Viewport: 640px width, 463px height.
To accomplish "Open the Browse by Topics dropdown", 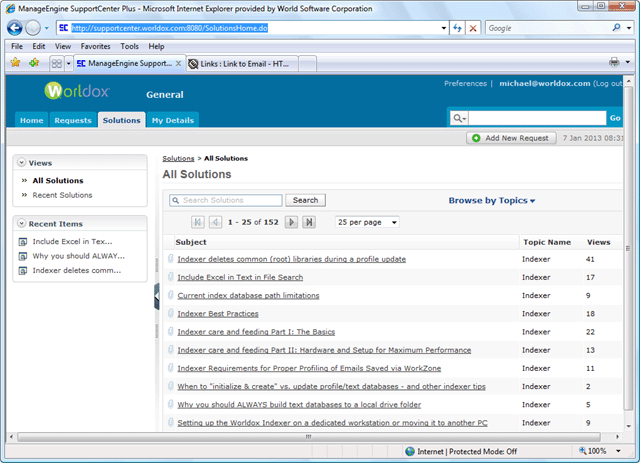I will click(x=492, y=200).
